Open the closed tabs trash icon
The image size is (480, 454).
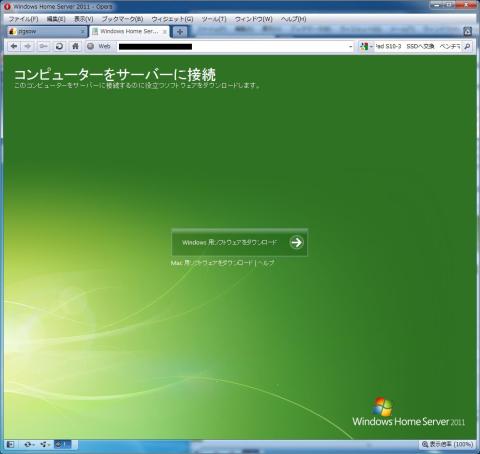click(x=468, y=31)
